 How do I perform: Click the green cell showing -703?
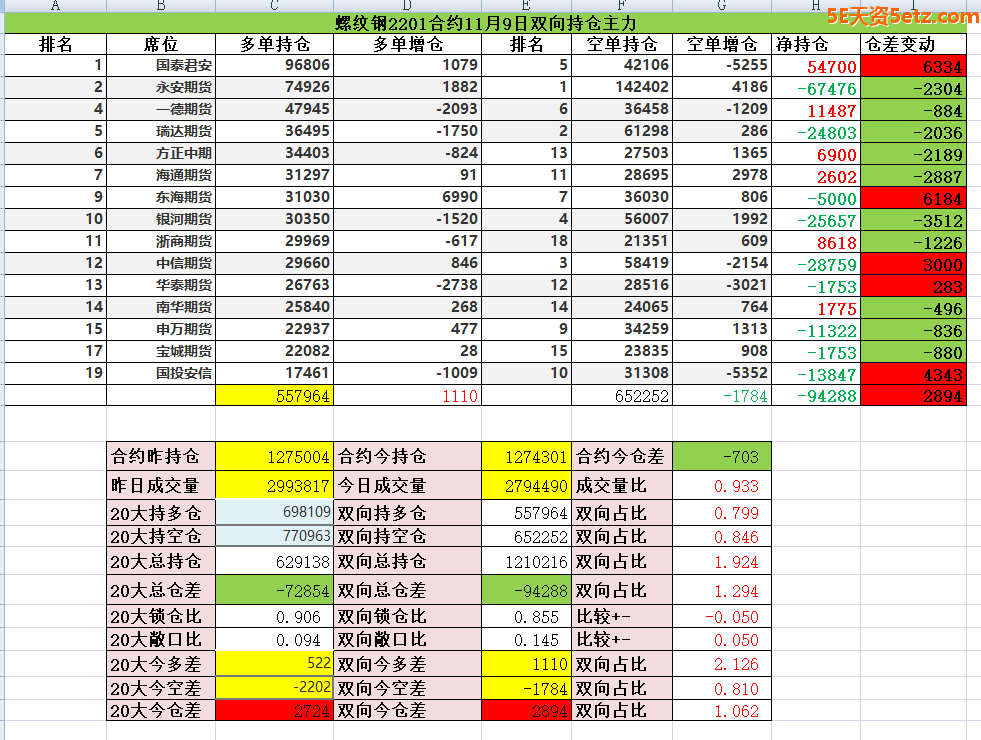[x=722, y=457]
